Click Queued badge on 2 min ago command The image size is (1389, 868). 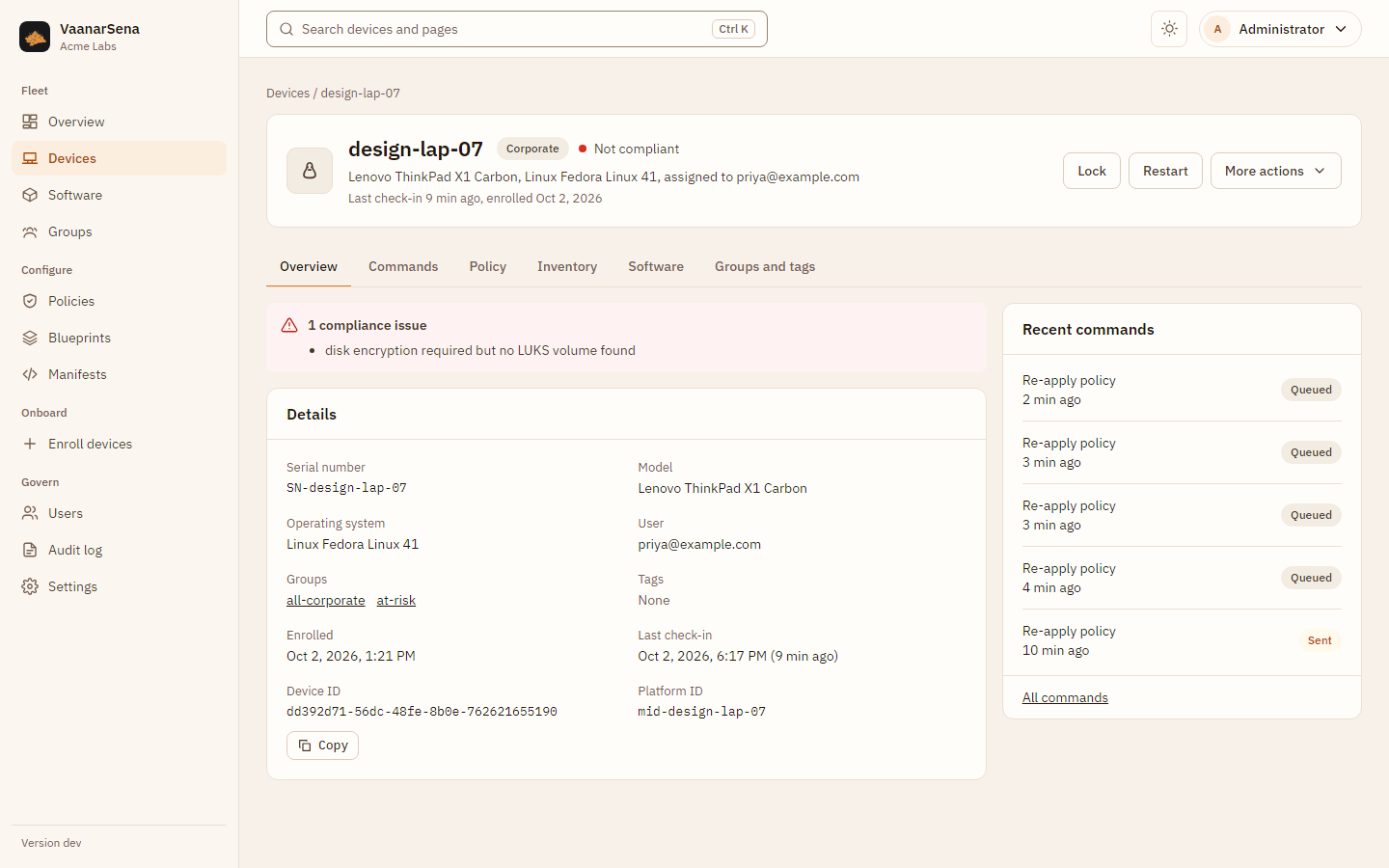pos(1311,390)
